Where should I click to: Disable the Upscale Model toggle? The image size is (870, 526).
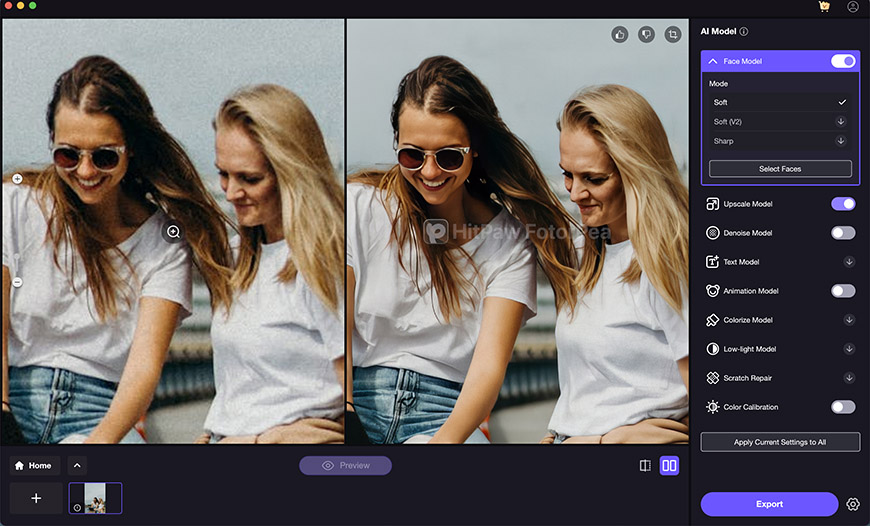(843, 204)
